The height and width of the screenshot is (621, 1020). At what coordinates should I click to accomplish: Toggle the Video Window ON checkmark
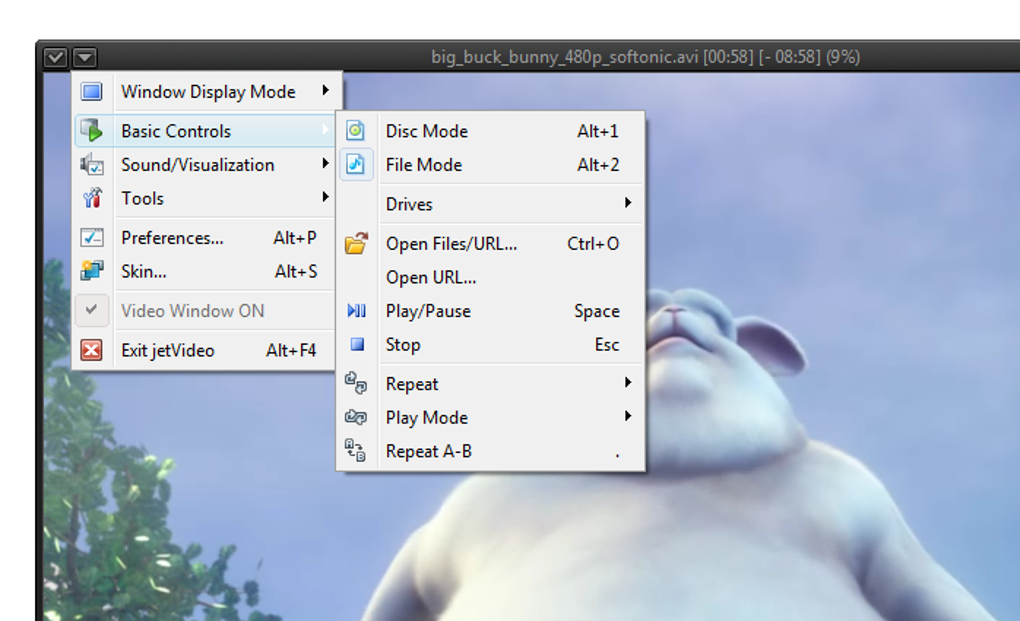[x=92, y=311]
